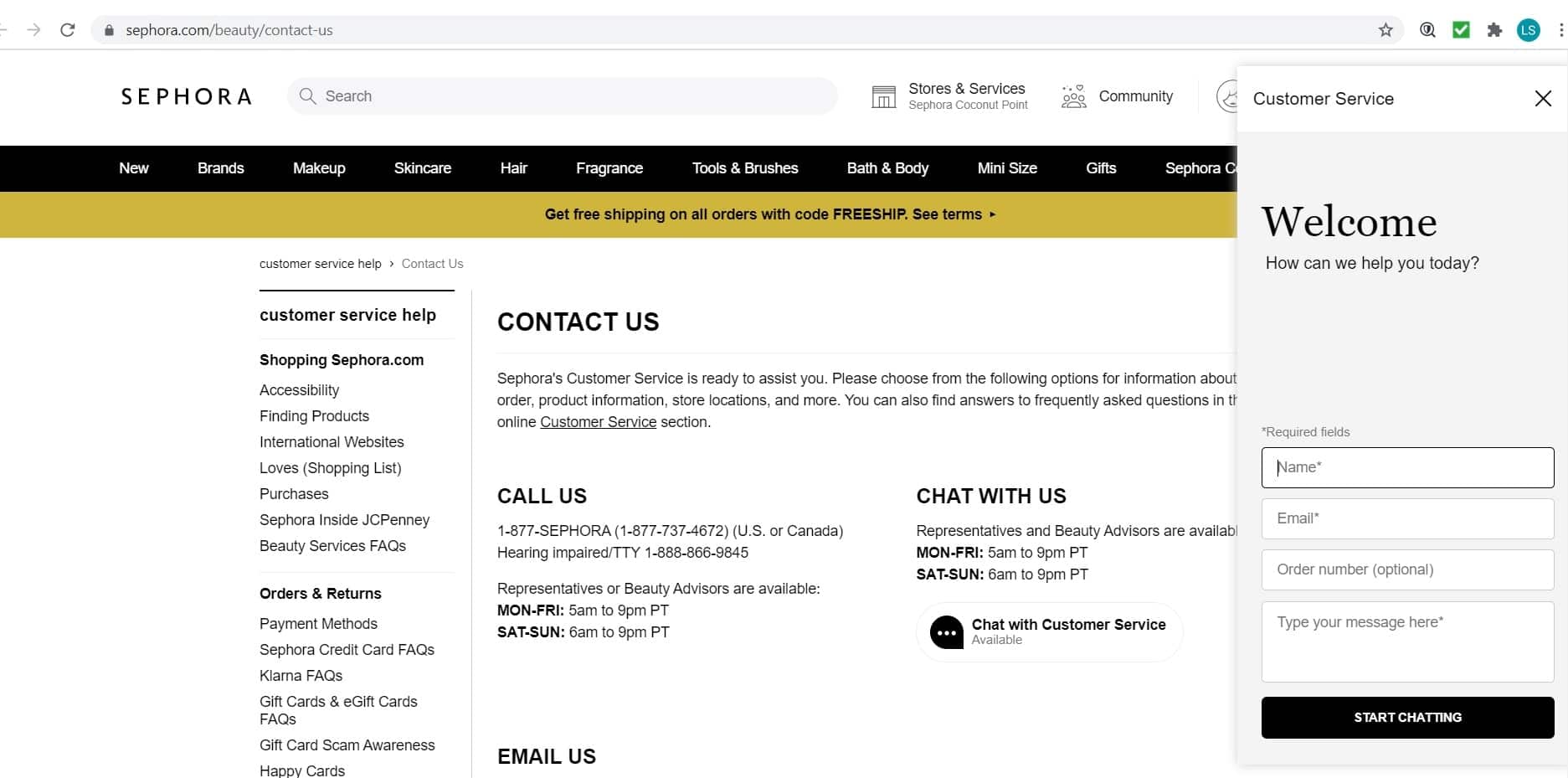Open the International Websites link
This screenshot has width=1568, height=778.
pyautogui.click(x=332, y=442)
